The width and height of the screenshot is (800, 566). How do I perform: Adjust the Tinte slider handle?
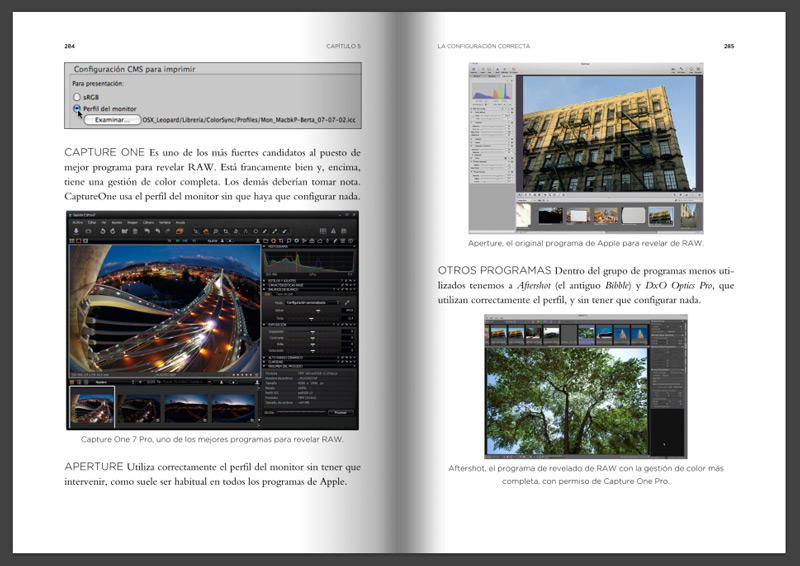311,318
